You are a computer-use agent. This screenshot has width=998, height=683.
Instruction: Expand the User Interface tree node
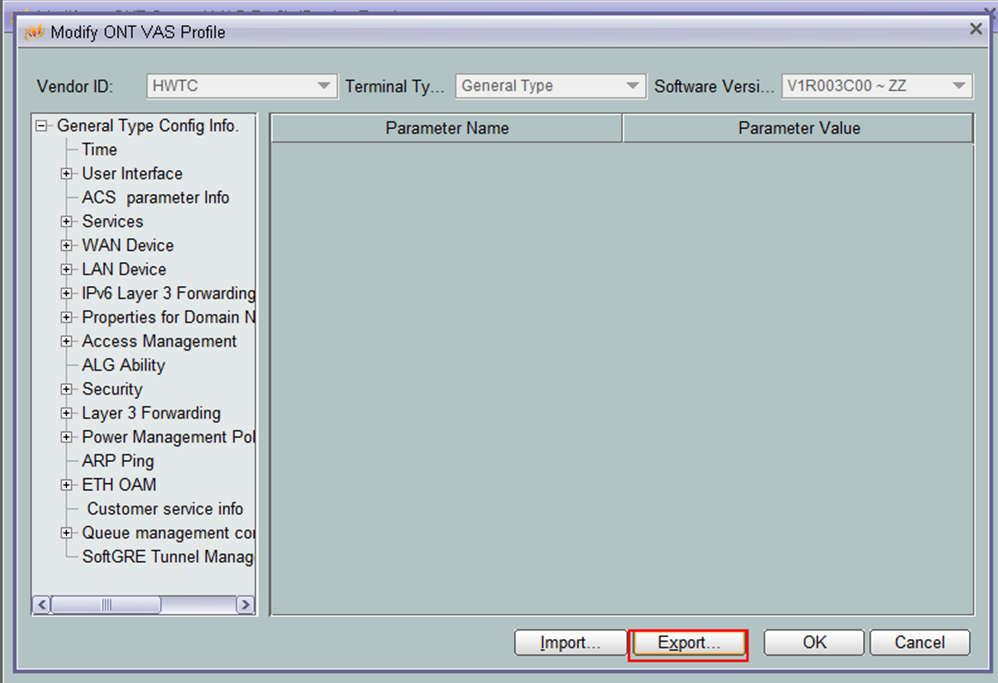click(67, 174)
